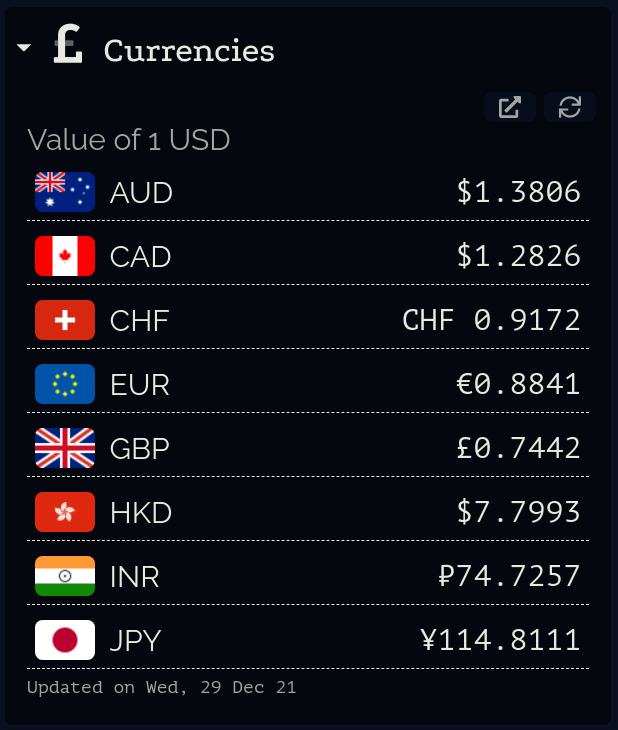Select the AUD currency label
This screenshot has width=618, height=730.
(x=141, y=193)
